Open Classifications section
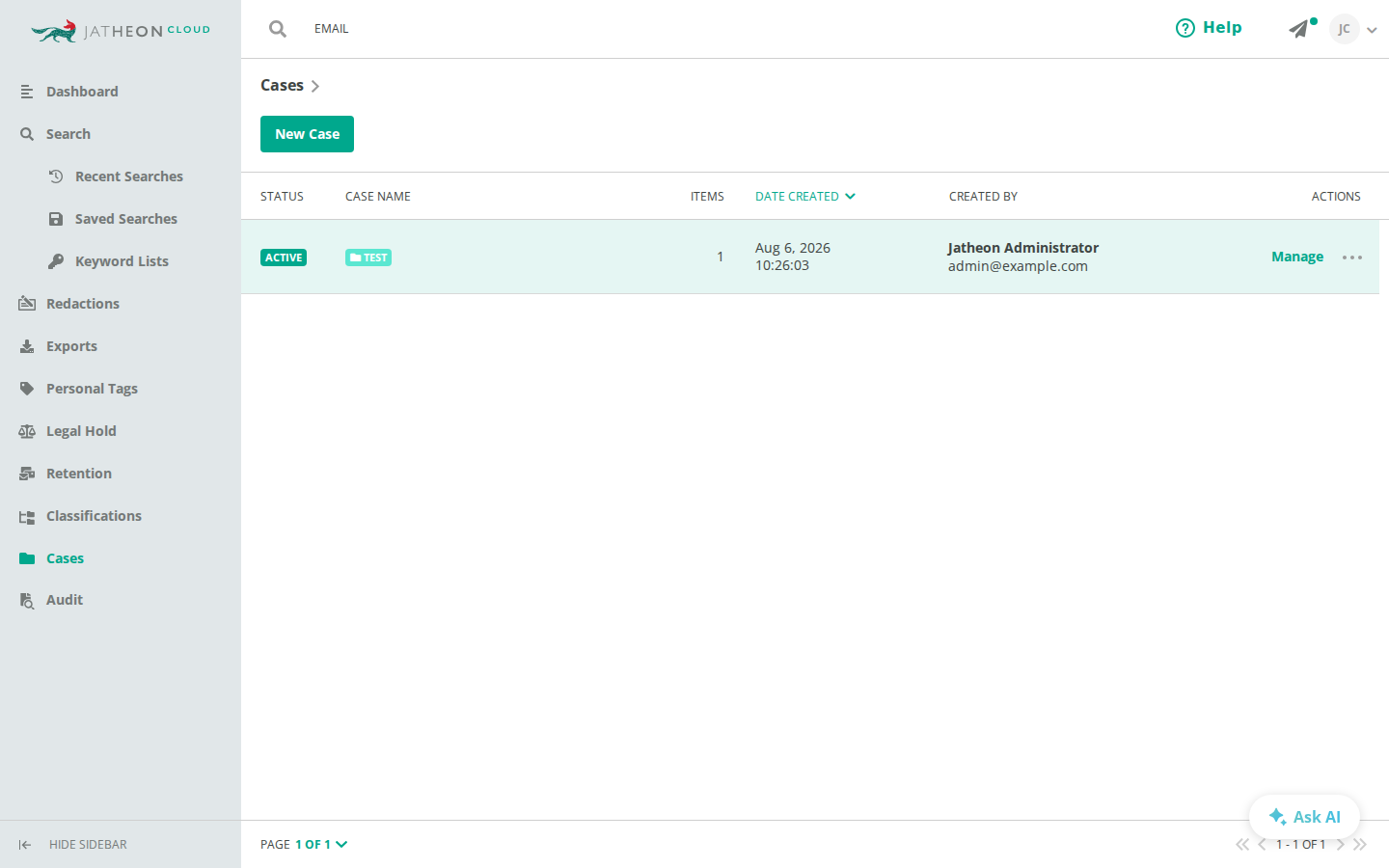This screenshot has height=868, width=1389. pyautogui.click(x=94, y=516)
